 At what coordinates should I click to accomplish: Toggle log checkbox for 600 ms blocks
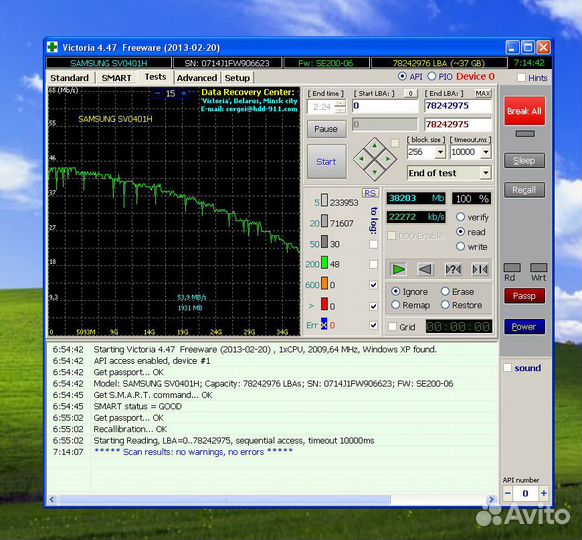coord(373,285)
